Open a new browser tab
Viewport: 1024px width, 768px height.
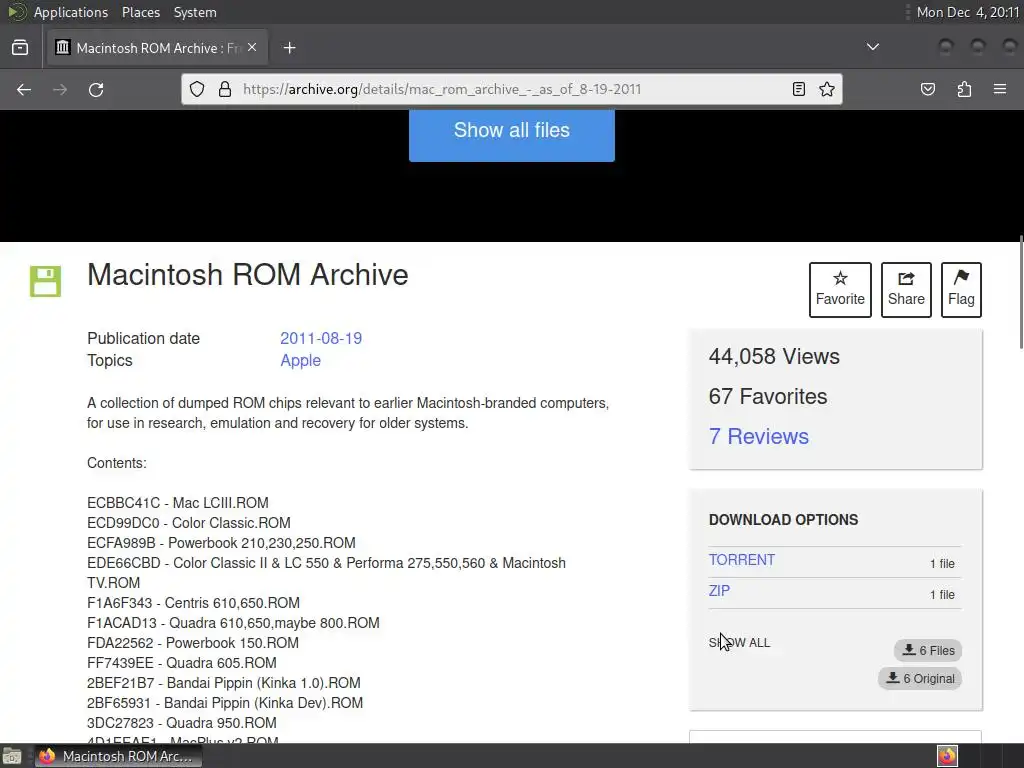click(289, 48)
